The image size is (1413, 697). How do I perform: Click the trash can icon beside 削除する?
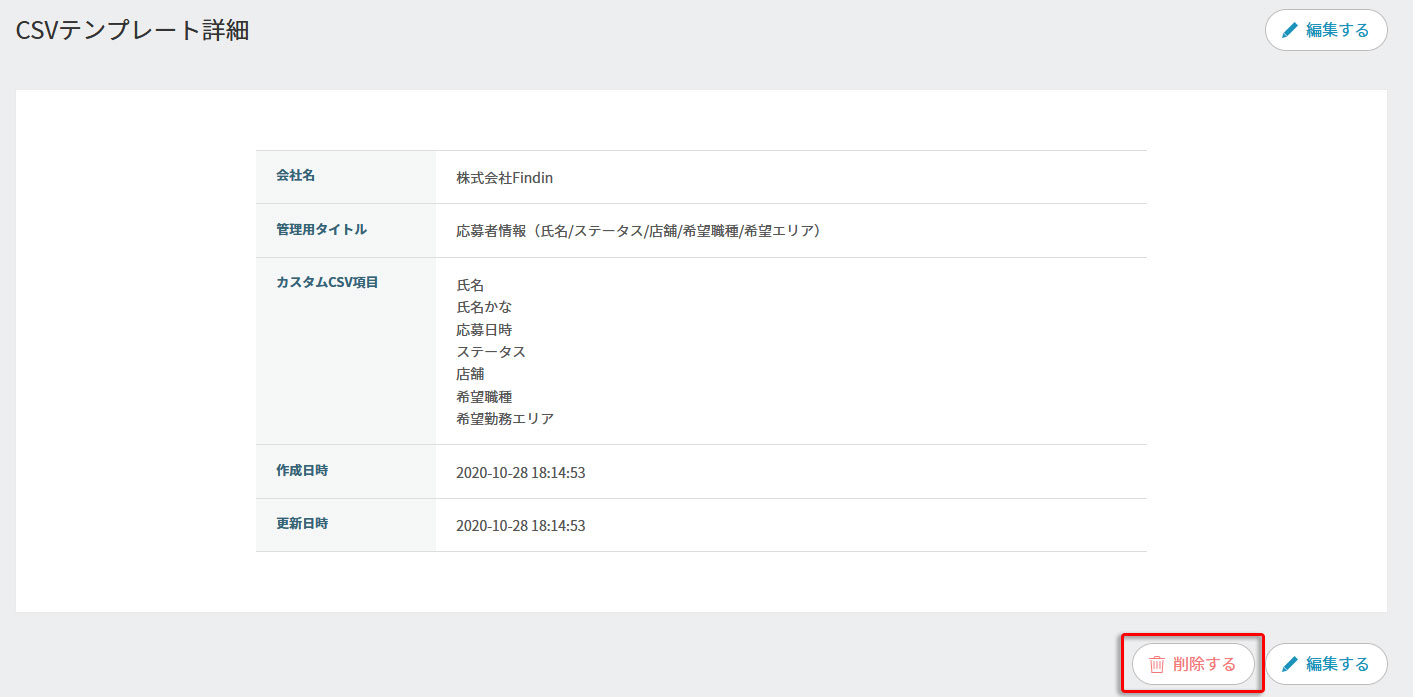(1157, 664)
